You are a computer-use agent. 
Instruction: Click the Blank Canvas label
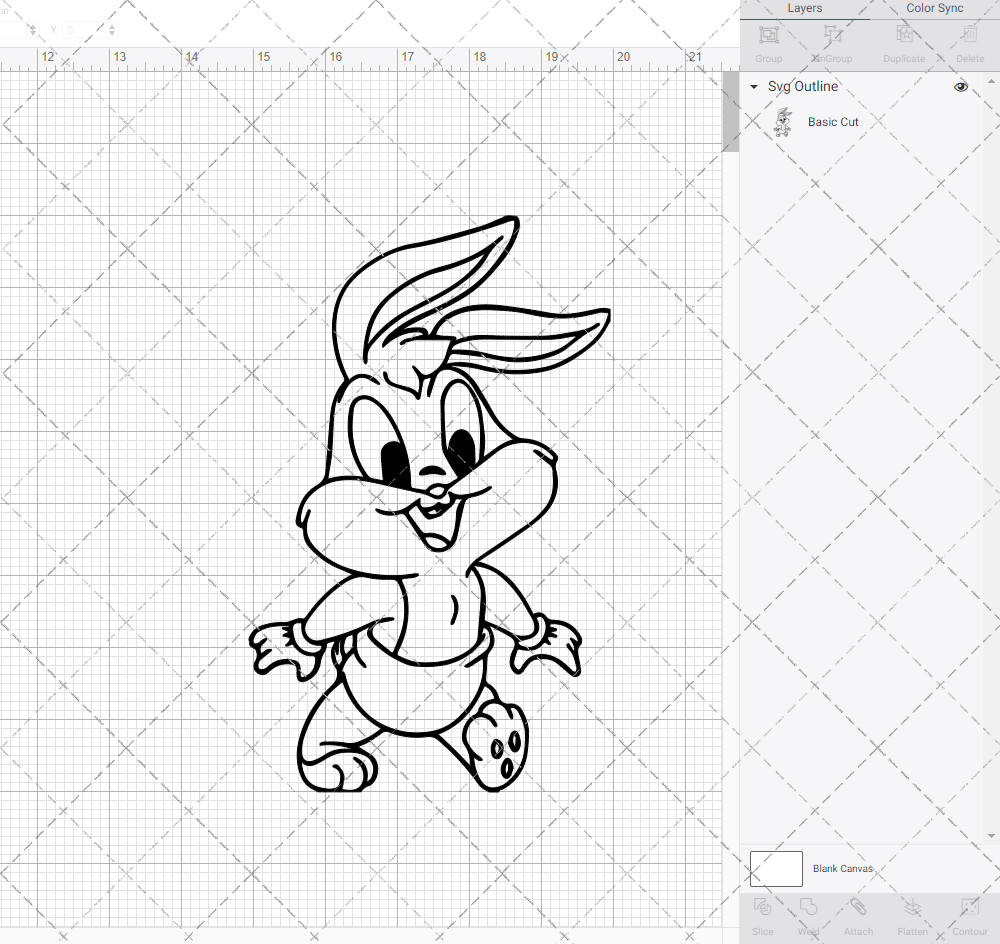point(843,868)
